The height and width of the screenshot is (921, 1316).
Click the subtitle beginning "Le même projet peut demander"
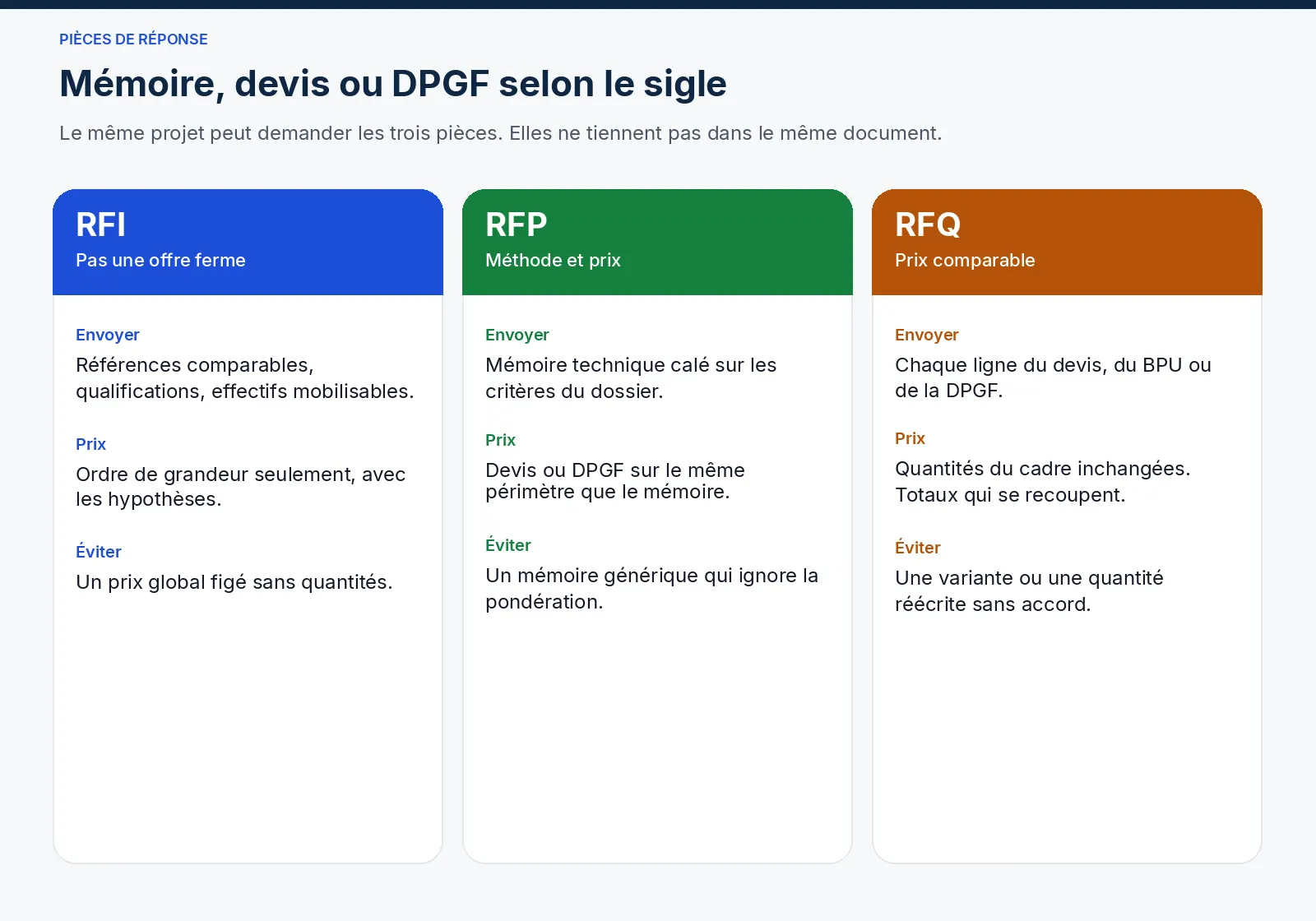coord(501,133)
